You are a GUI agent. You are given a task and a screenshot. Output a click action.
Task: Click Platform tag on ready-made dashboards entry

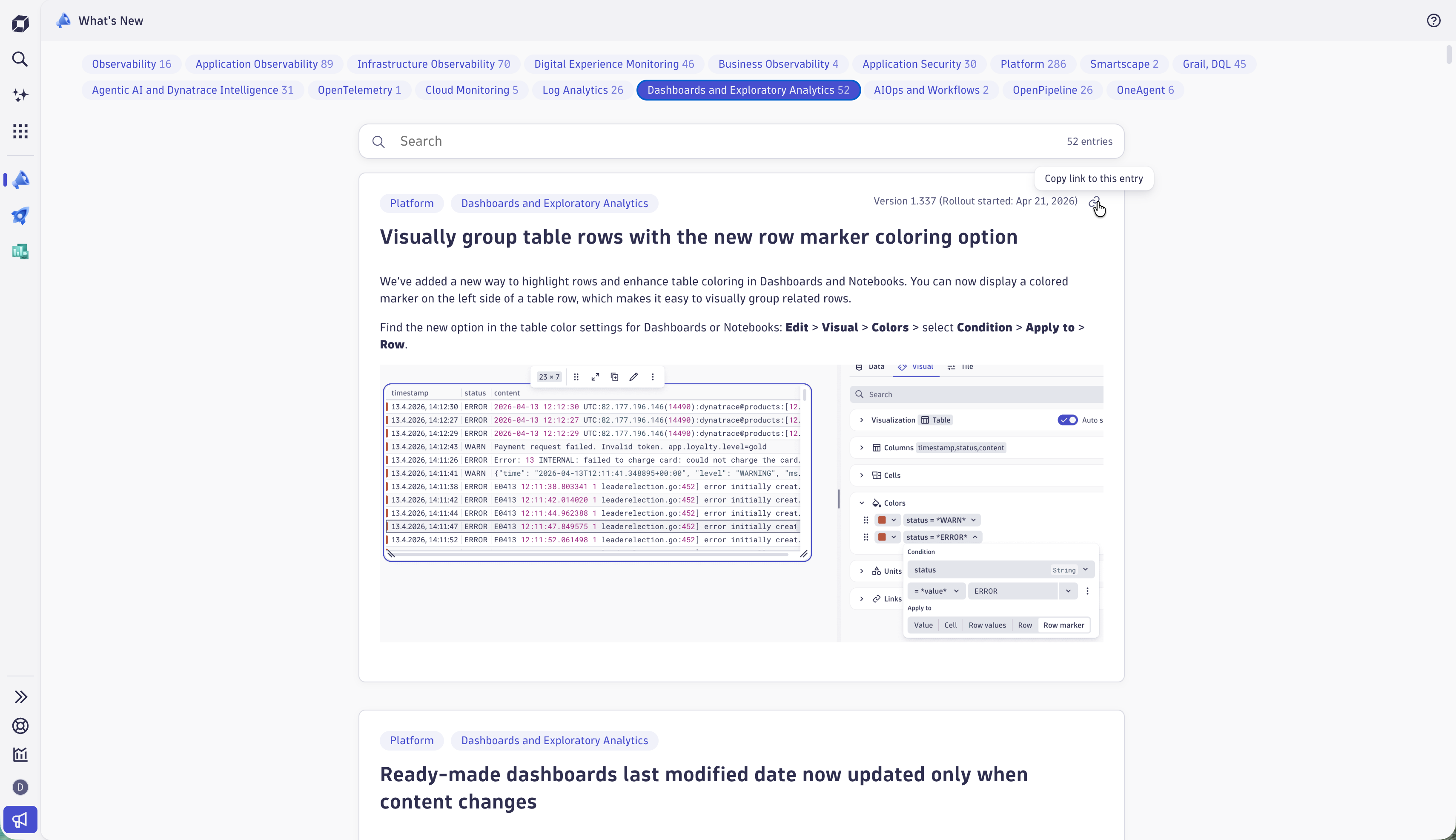coord(412,740)
